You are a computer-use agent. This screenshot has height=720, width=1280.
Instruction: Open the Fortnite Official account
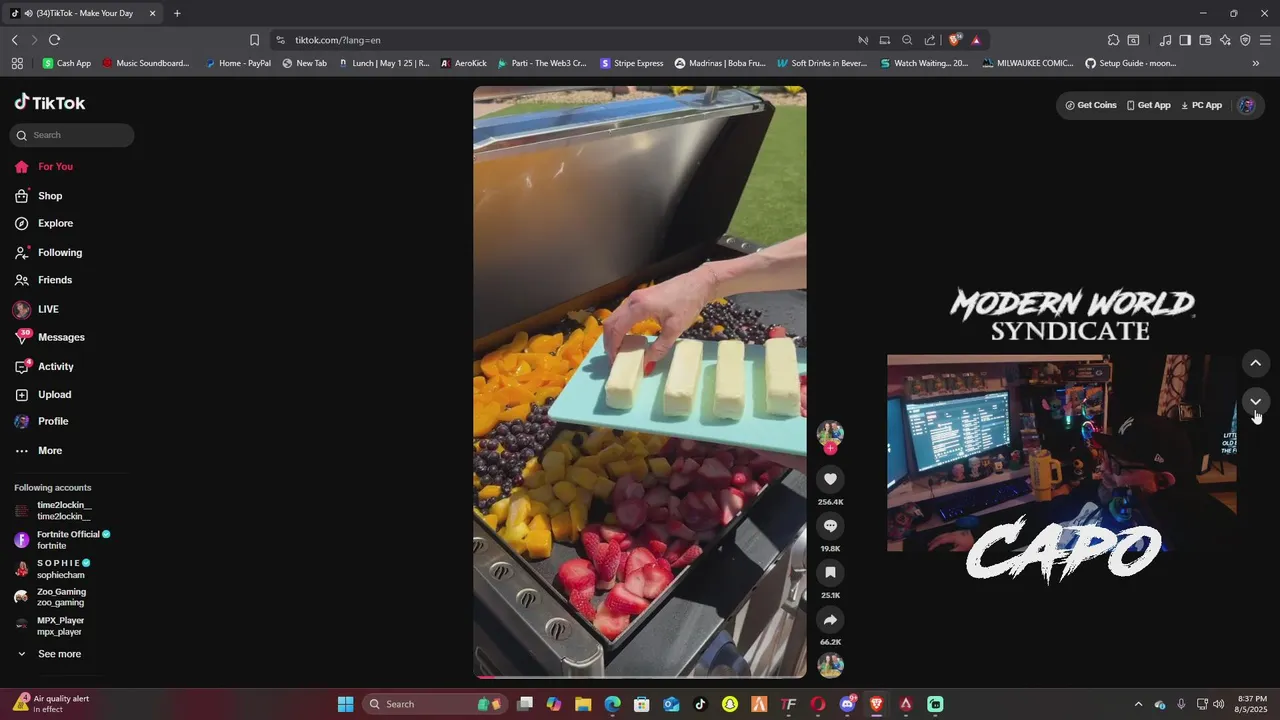click(67, 540)
